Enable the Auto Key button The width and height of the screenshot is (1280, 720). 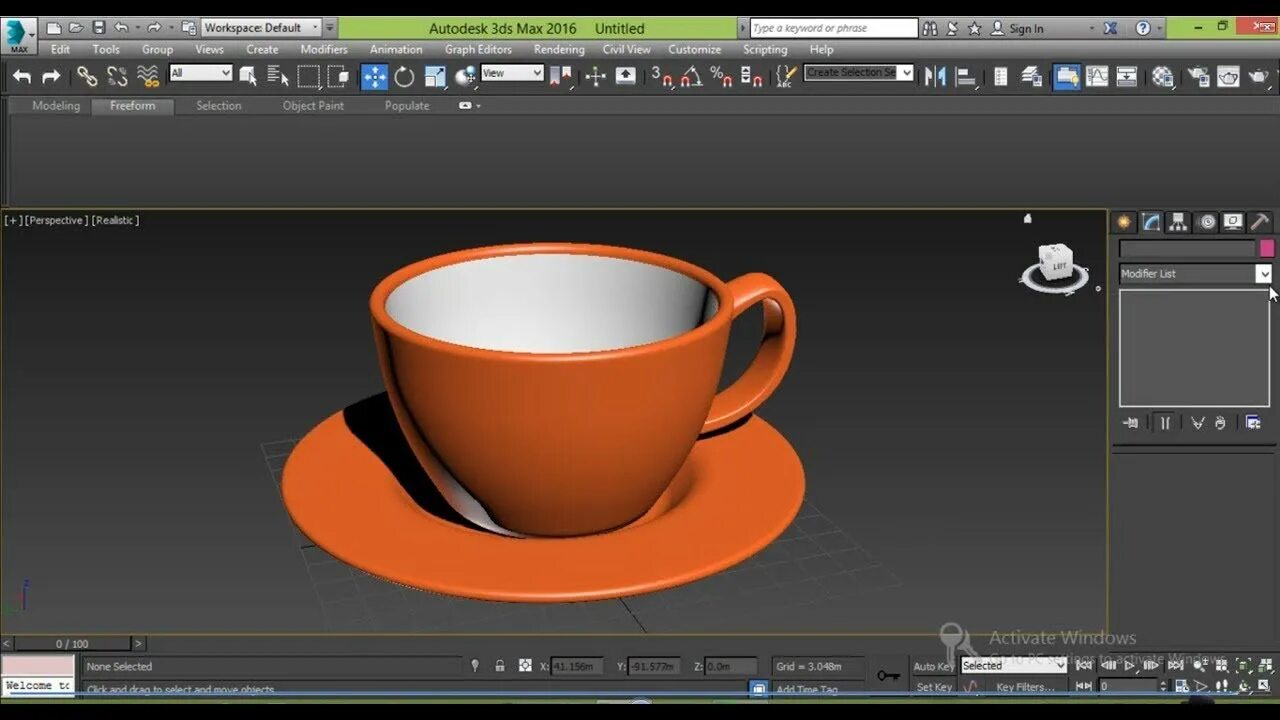[933, 666]
